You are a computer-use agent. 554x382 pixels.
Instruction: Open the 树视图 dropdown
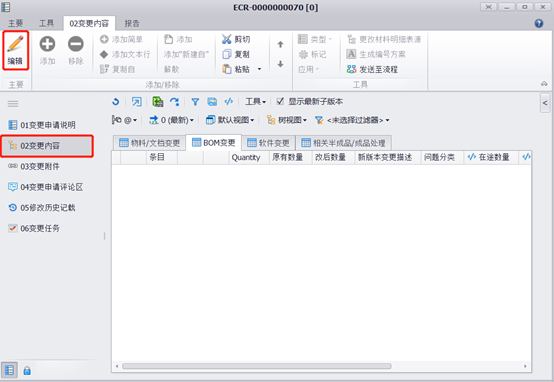point(287,120)
